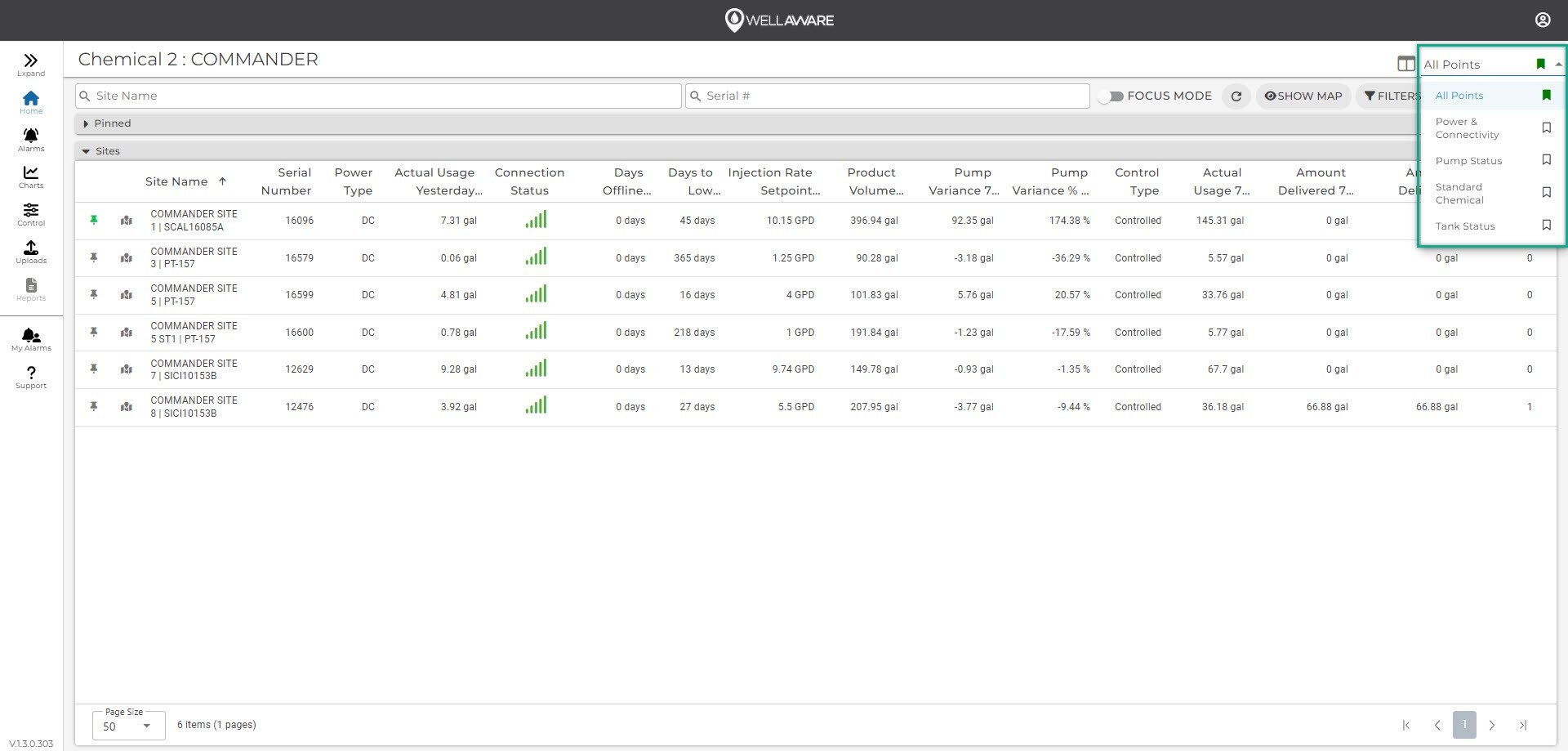Show COMMANDER SITE 7 on map
The height and width of the screenshot is (751, 1568).
(x=127, y=369)
